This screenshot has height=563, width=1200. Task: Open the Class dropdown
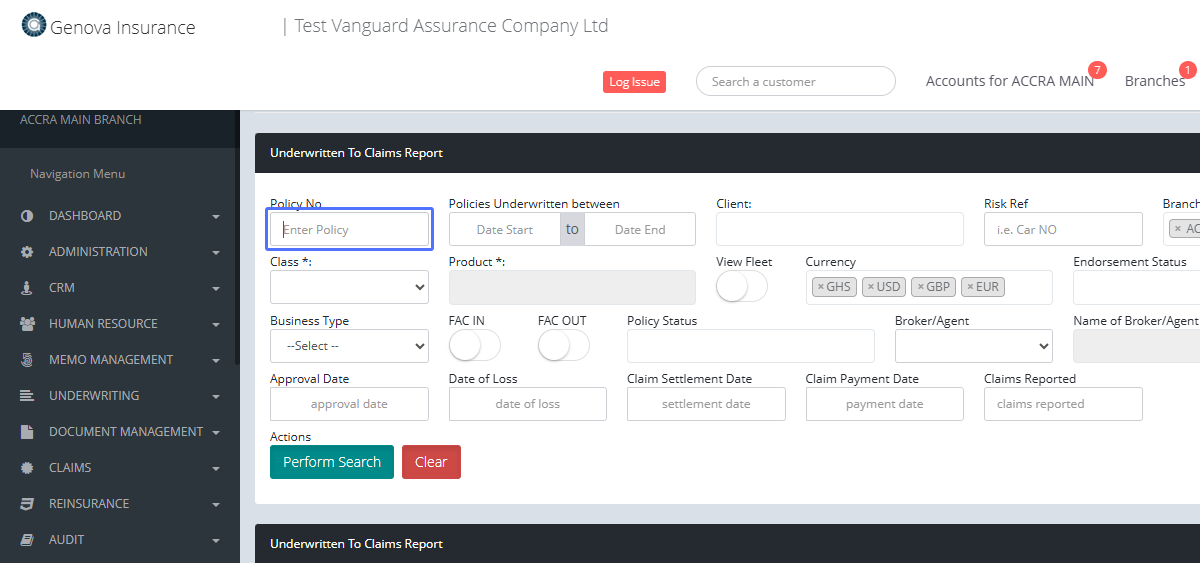pos(349,287)
